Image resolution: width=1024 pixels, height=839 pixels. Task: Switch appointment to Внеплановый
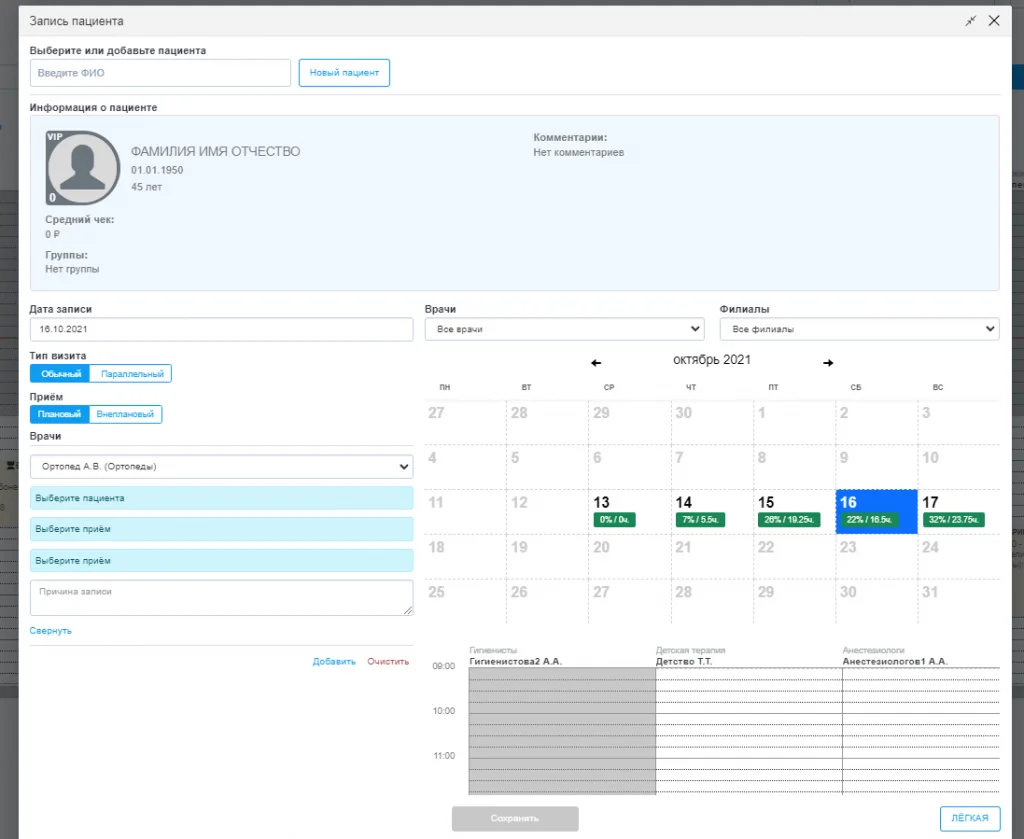point(125,414)
